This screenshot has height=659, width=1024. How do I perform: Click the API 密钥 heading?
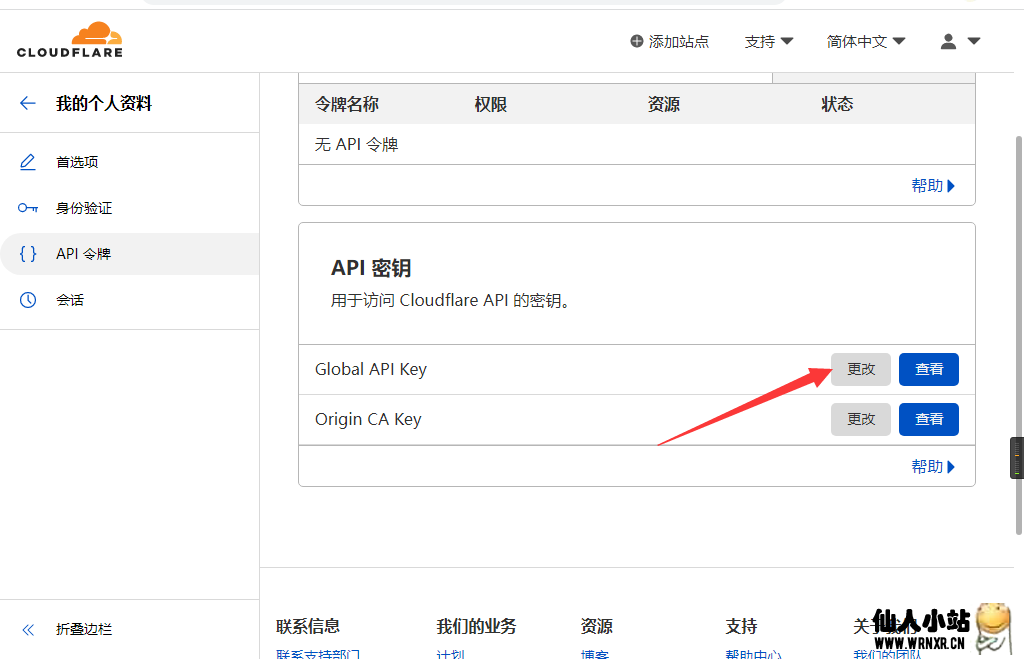click(371, 268)
